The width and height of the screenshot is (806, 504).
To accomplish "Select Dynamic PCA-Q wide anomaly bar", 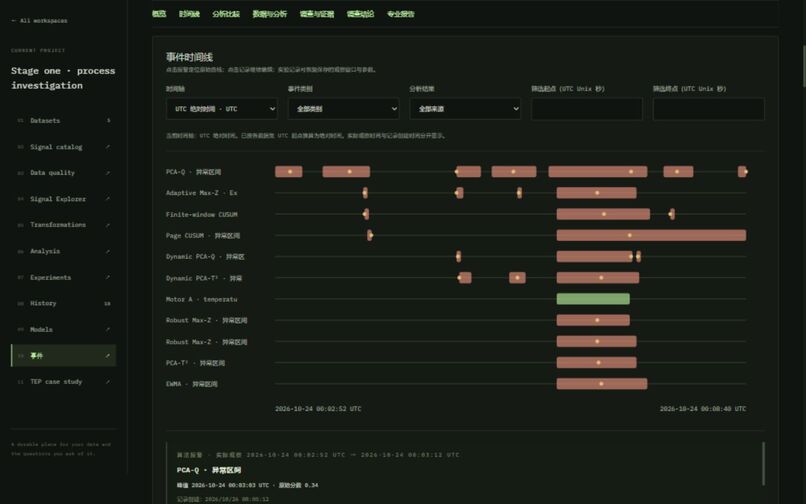I will pyautogui.click(x=595, y=257).
